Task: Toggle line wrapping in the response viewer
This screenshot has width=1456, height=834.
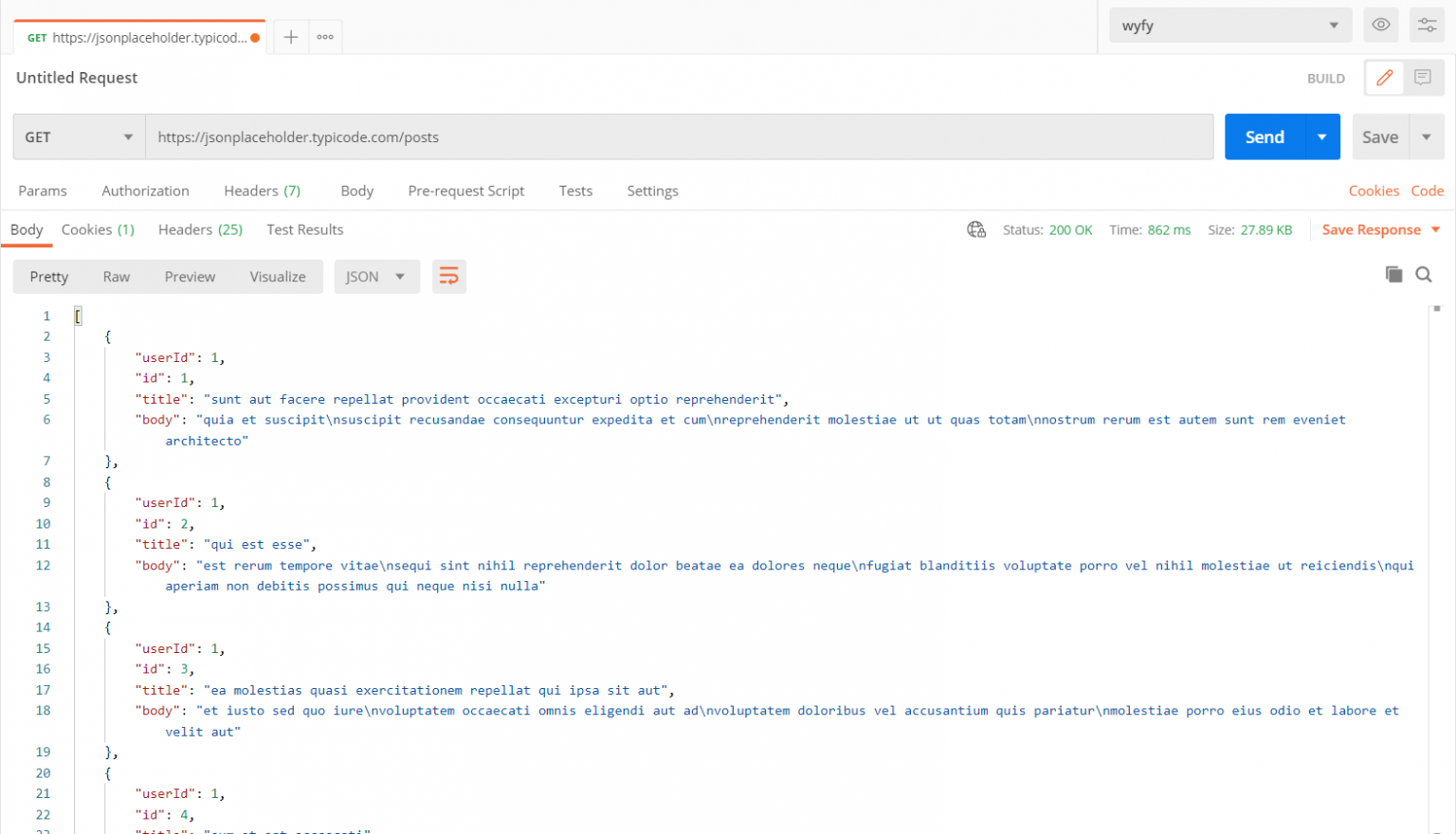Action: [448, 276]
